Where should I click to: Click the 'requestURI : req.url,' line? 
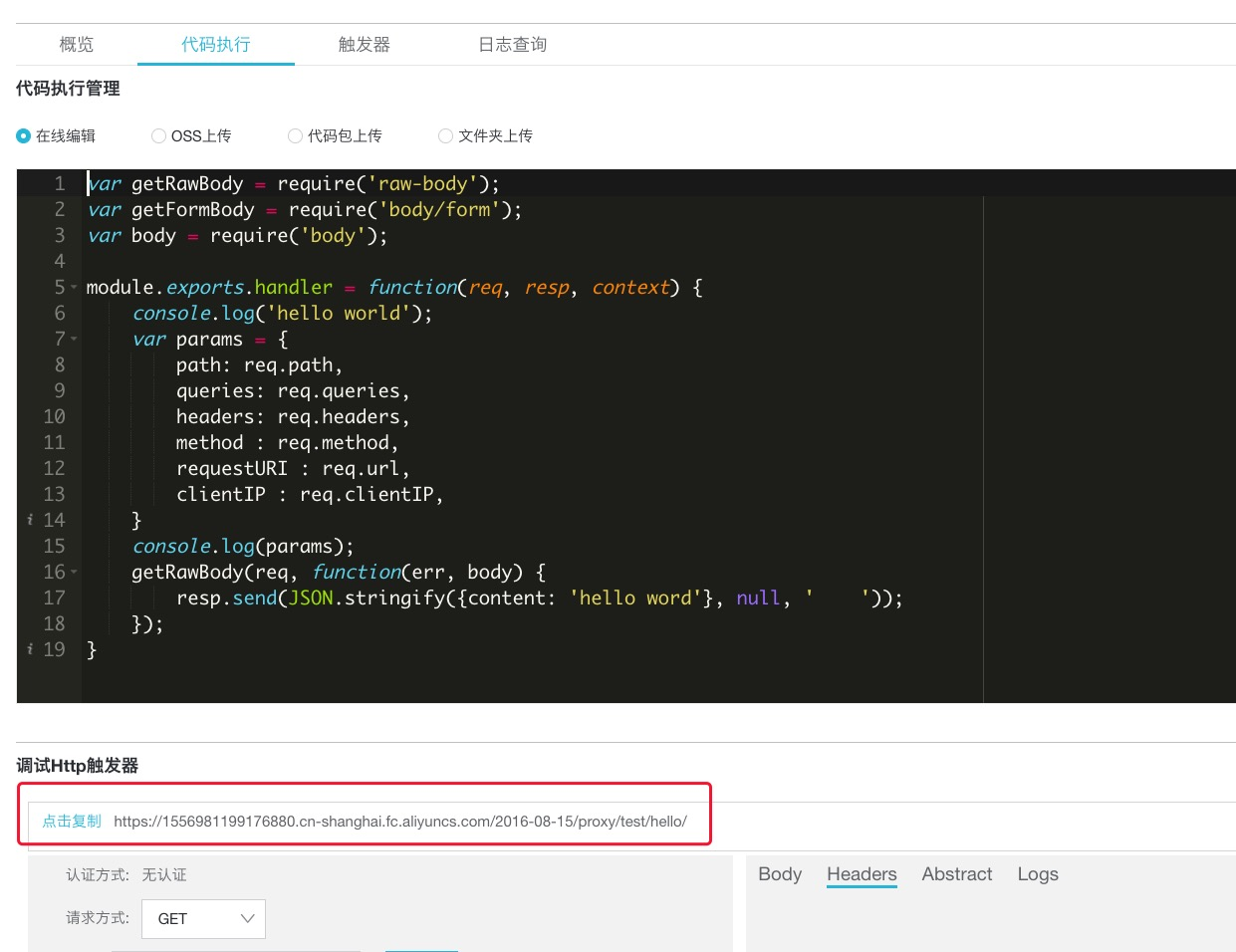tap(293, 469)
